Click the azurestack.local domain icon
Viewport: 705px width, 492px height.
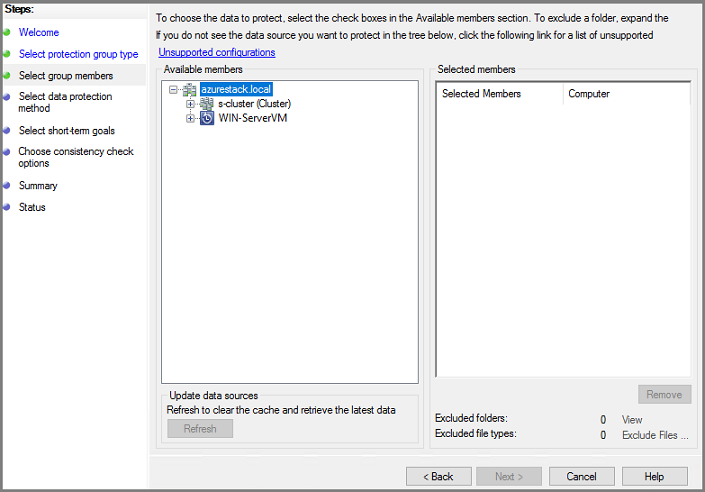click(x=189, y=90)
